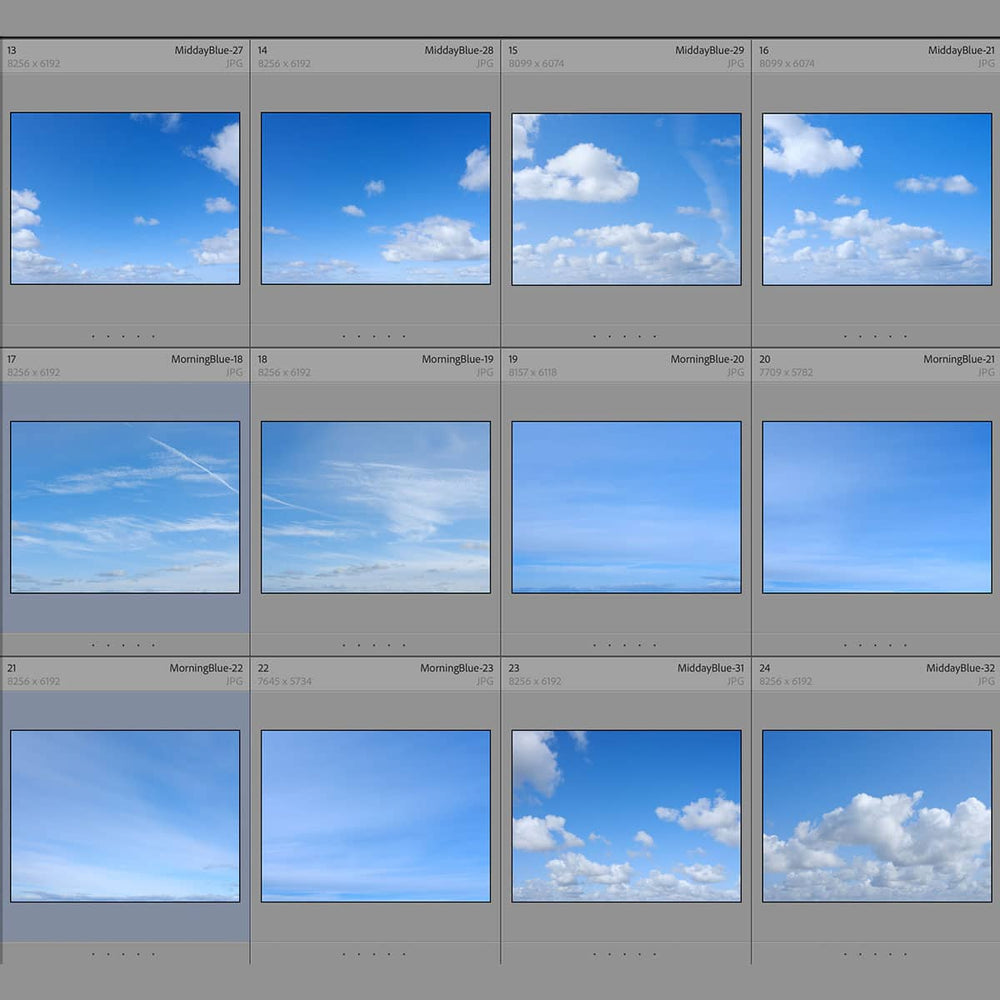Image resolution: width=1000 pixels, height=1000 pixels.
Task: Click the JPG file type label of MorningBlue-20
Action: click(x=735, y=372)
